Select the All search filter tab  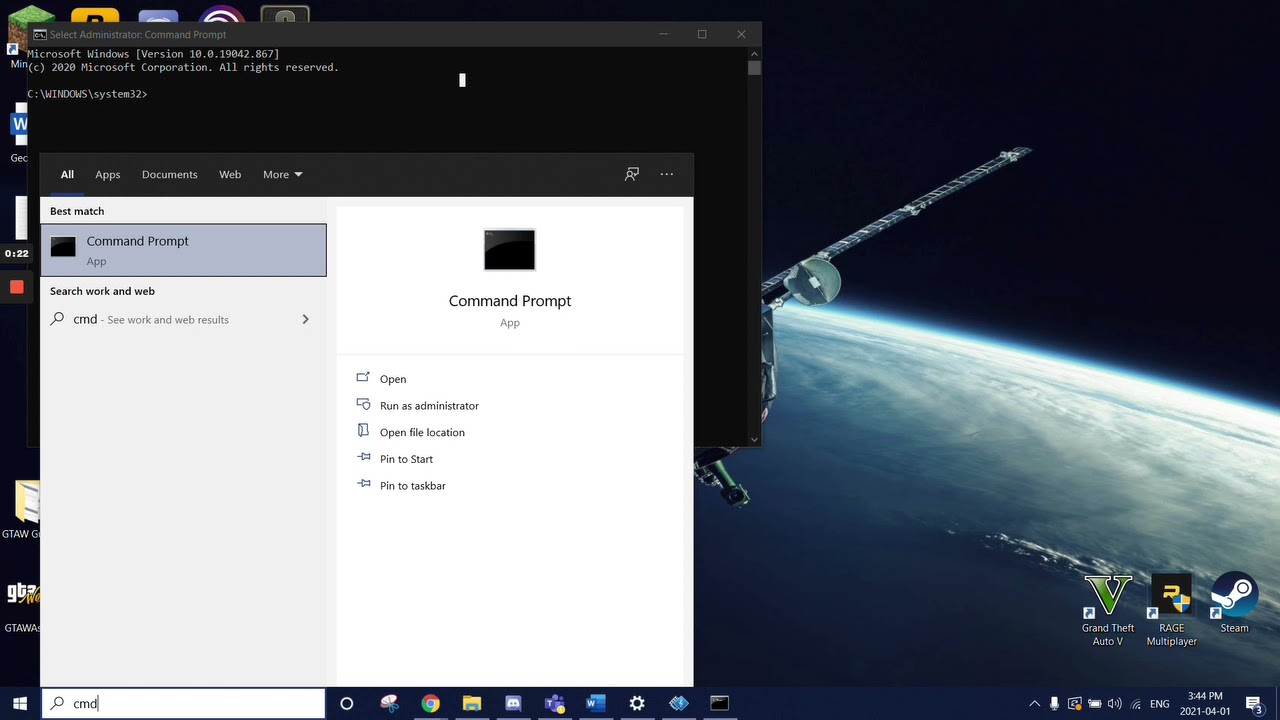click(67, 174)
